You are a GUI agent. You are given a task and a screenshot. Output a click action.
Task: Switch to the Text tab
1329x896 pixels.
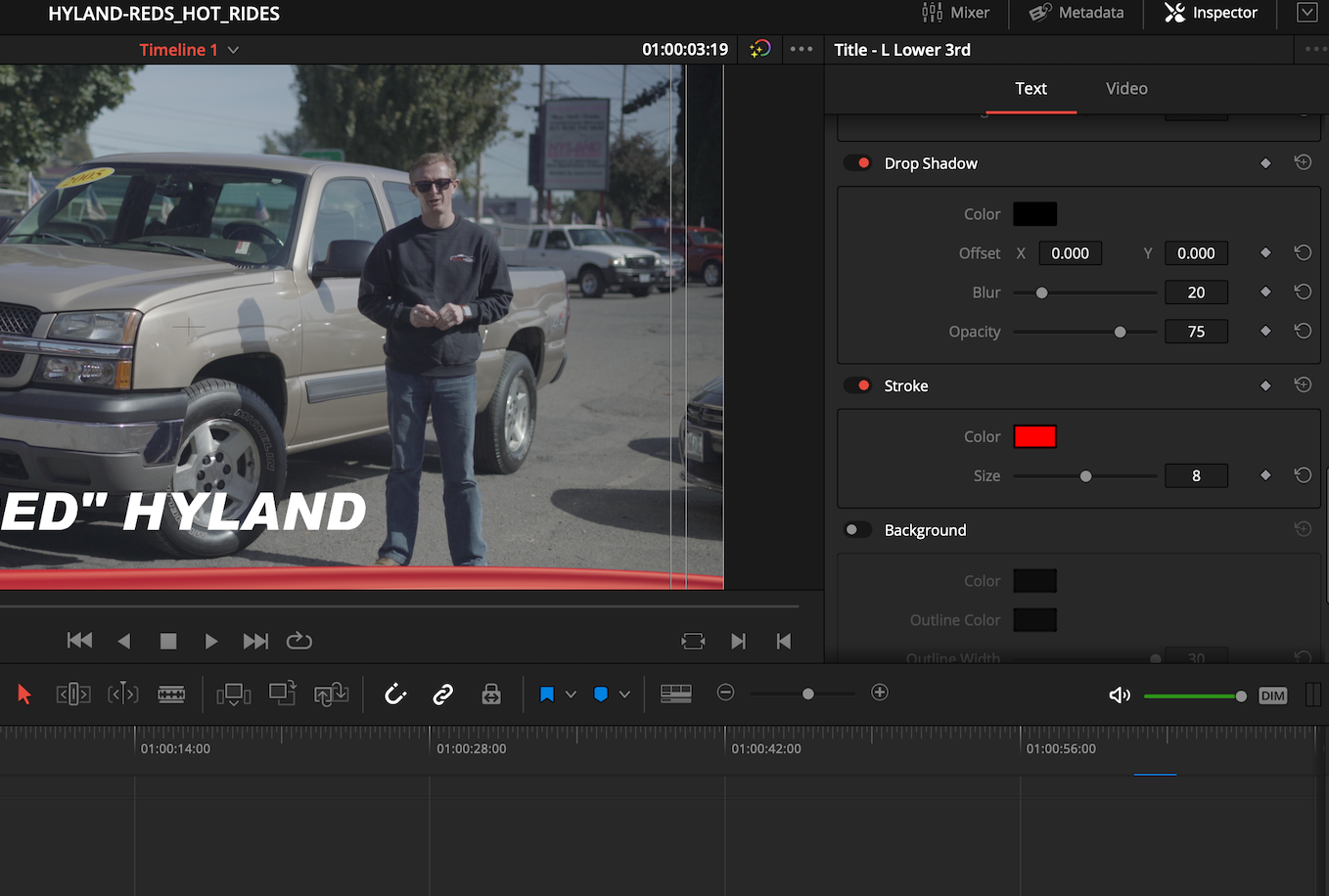pyautogui.click(x=1031, y=88)
